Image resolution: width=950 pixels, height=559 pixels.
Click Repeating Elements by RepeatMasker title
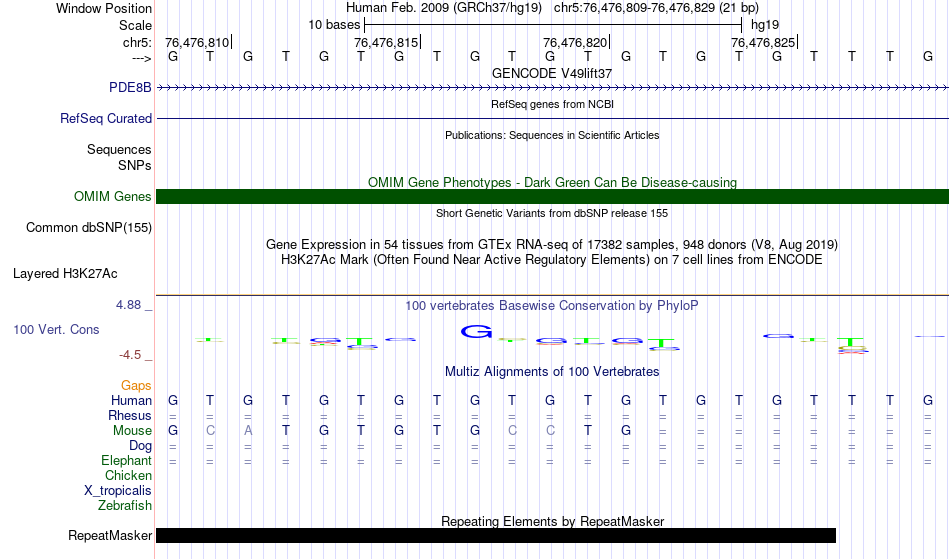[553, 521]
